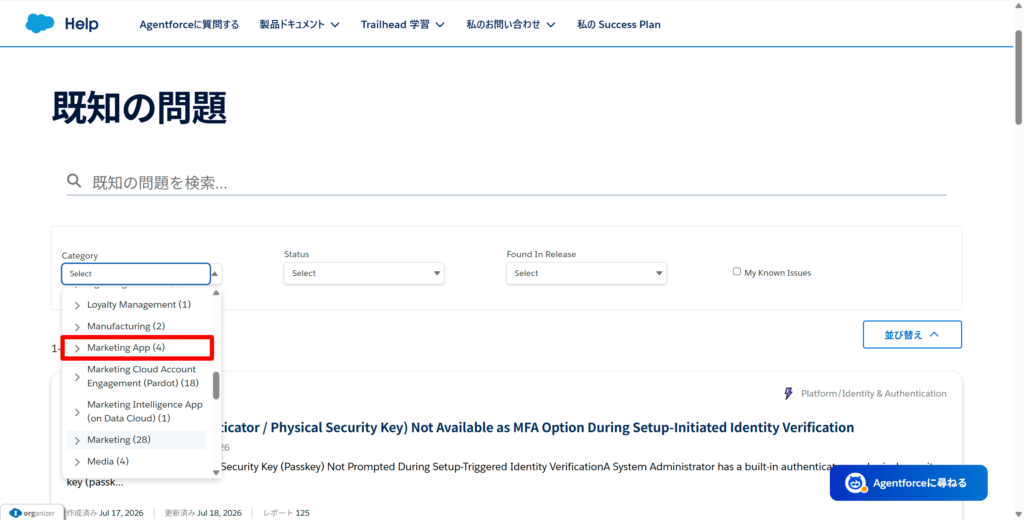
Task: Expand the Manufacturing category chevron
Action: pyautogui.click(x=77, y=327)
